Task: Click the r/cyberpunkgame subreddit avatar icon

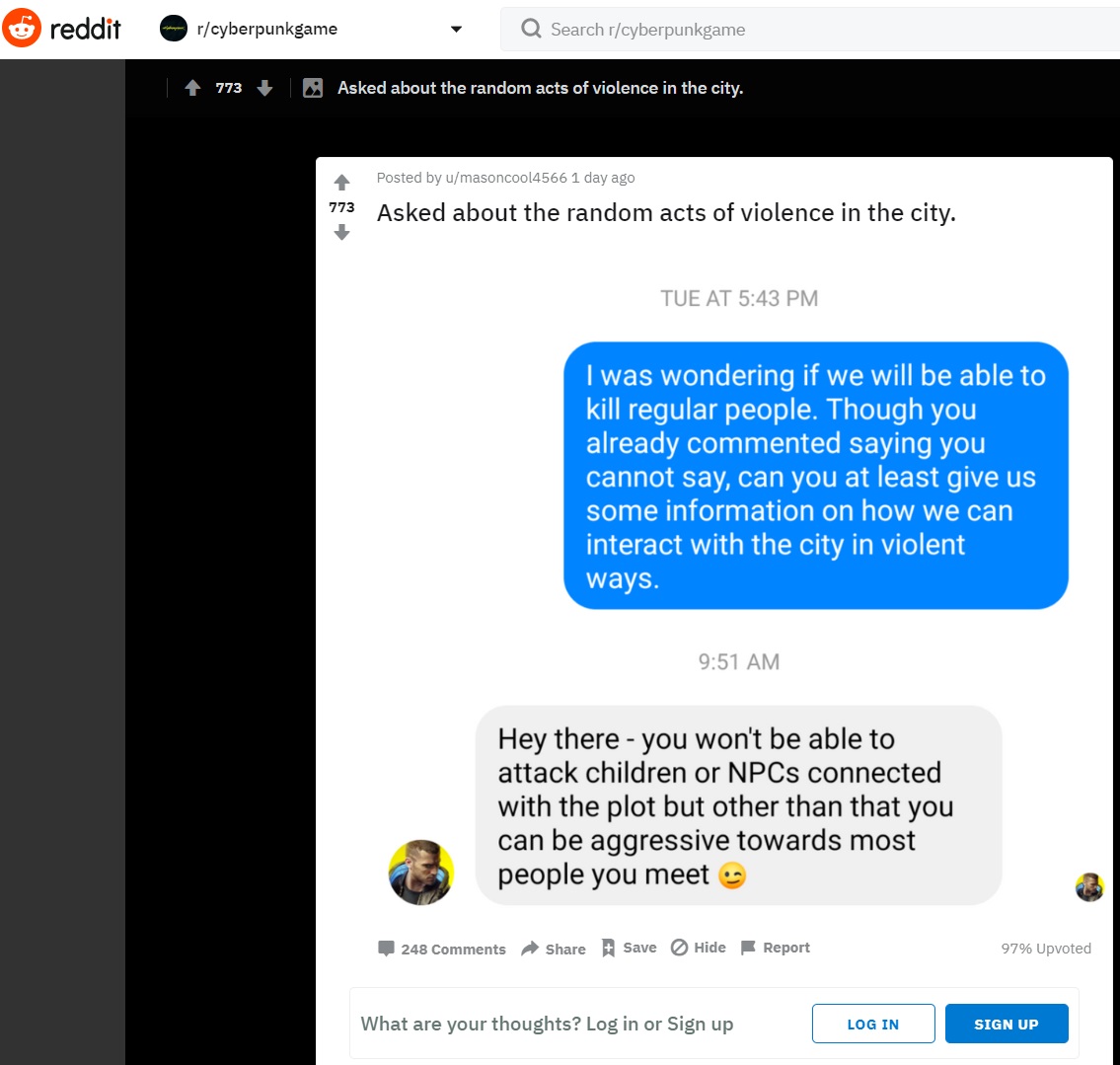Action: pyautogui.click(x=174, y=29)
